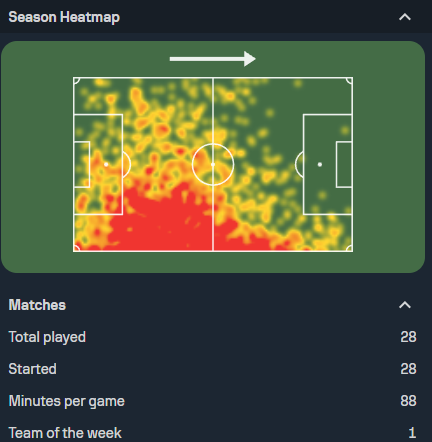Click the Minutes per game value 88
Screen dimensions: 432x442
click(x=408, y=401)
